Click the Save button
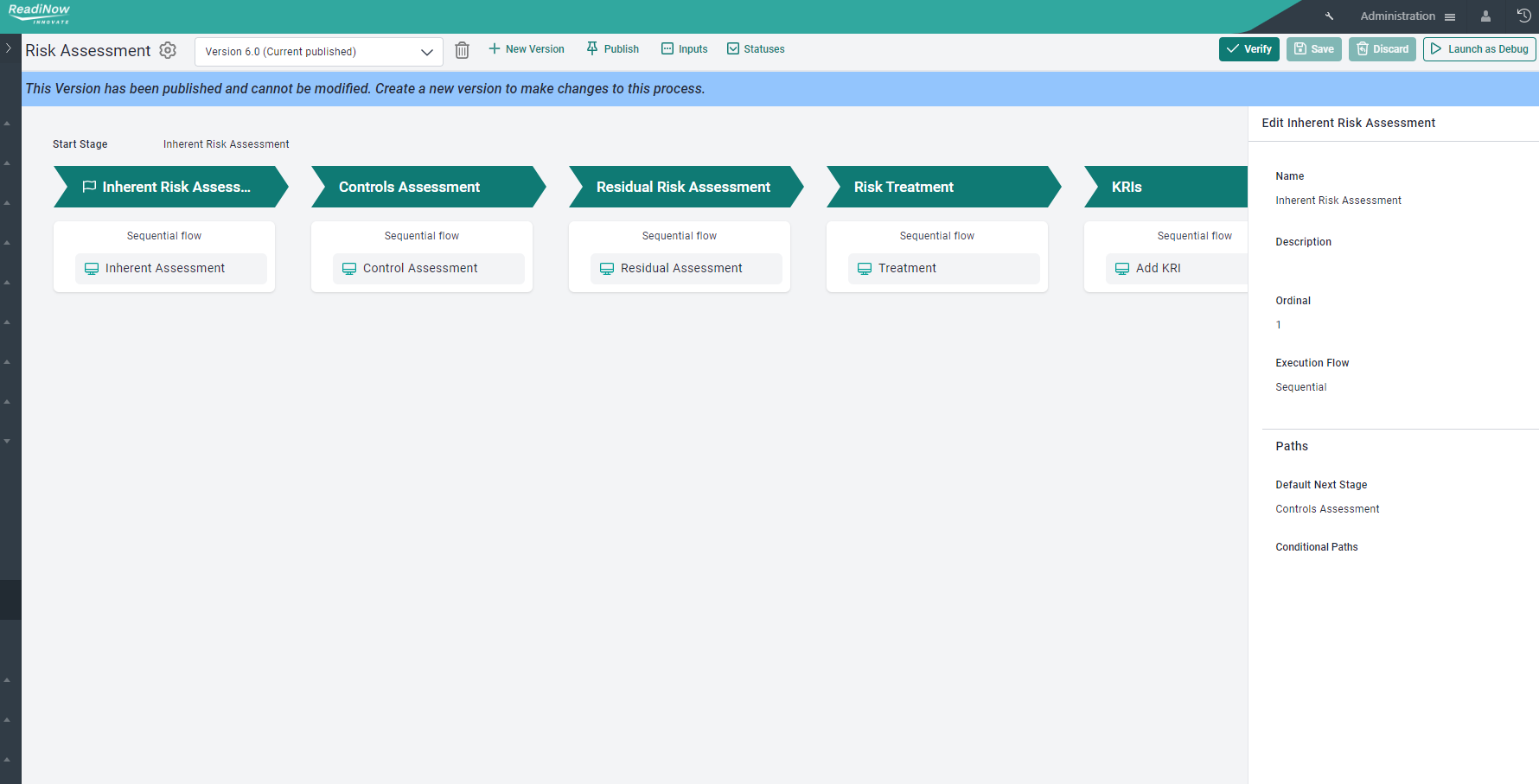This screenshot has height=784, width=1539. [1314, 49]
